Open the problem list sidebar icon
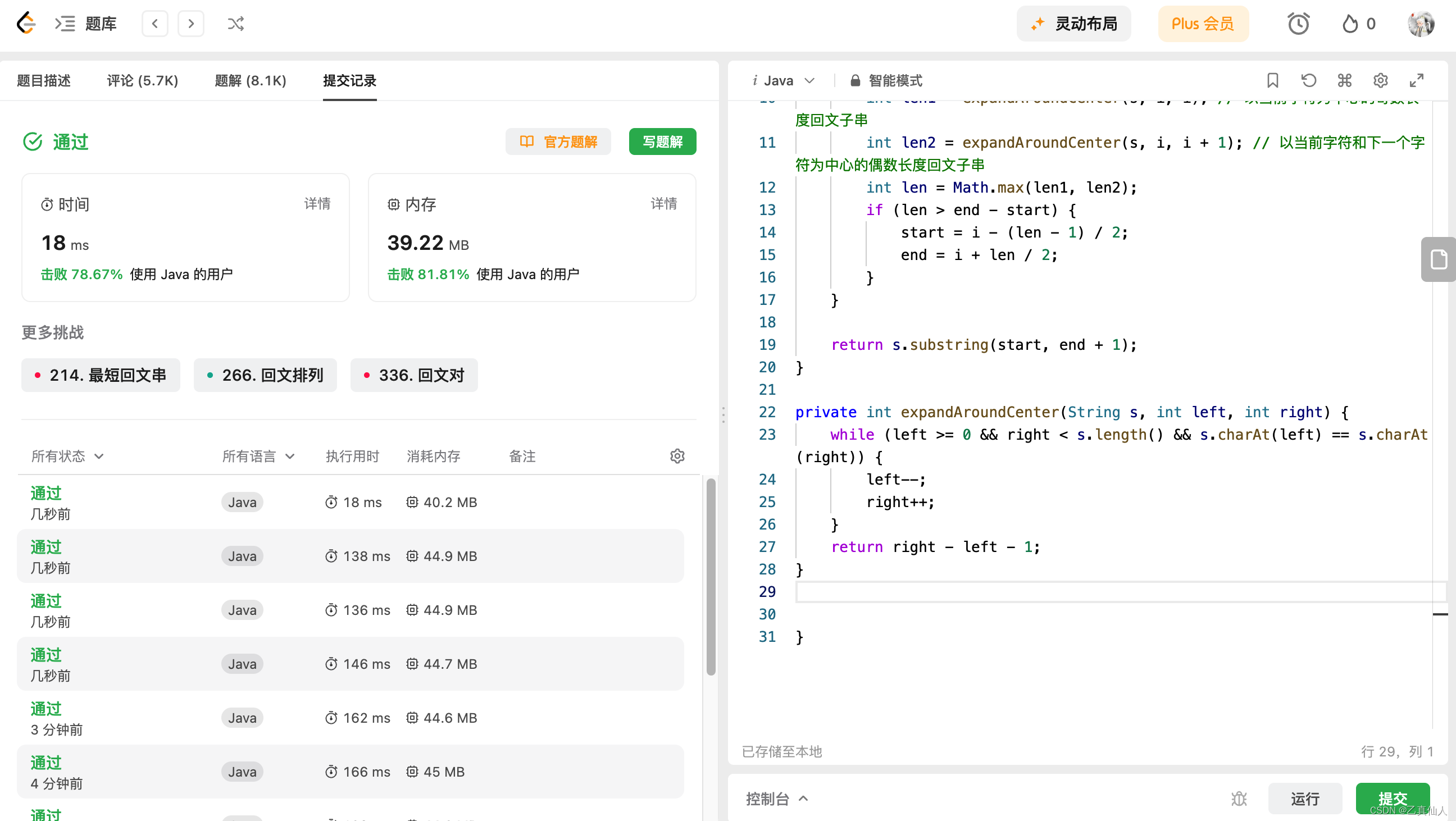The width and height of the screenshot is (1456, 821). pos(65,24)
